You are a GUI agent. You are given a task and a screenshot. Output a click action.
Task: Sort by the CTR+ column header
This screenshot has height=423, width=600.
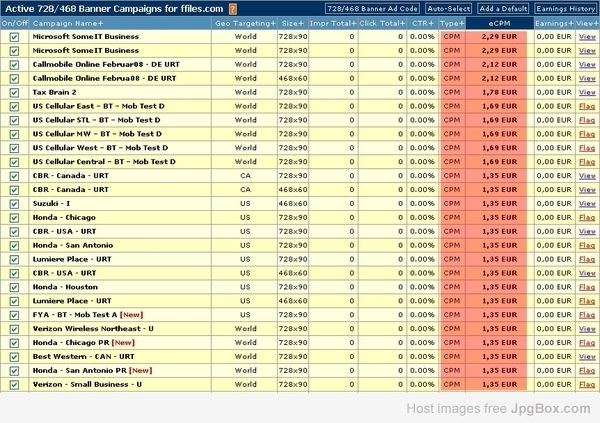coord(422,22)
